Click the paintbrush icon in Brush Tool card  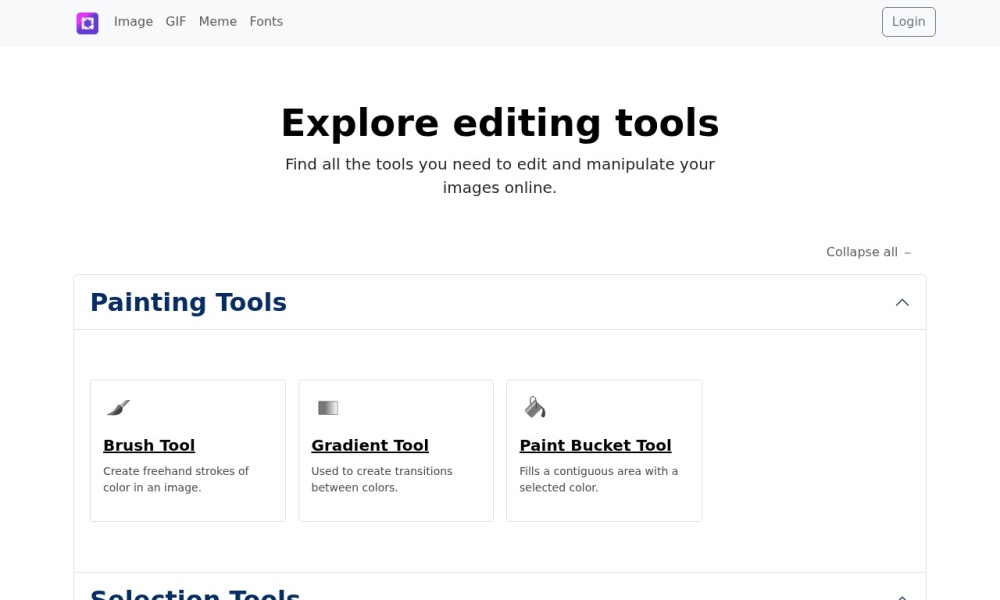click(x=118, y=407)
